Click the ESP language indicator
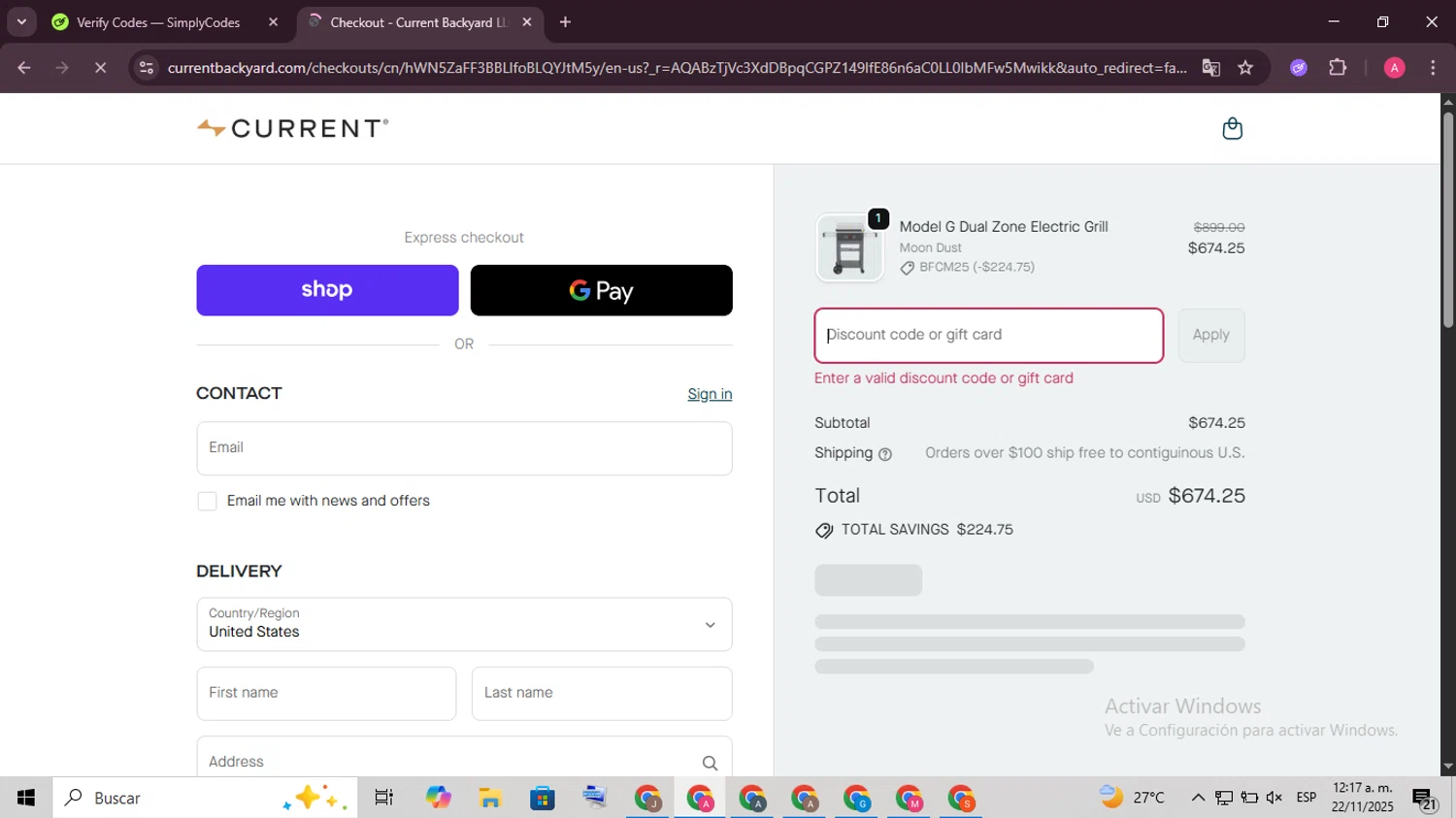The width and height of the screenshot is (1456, 818). [x=1307, y=798]
